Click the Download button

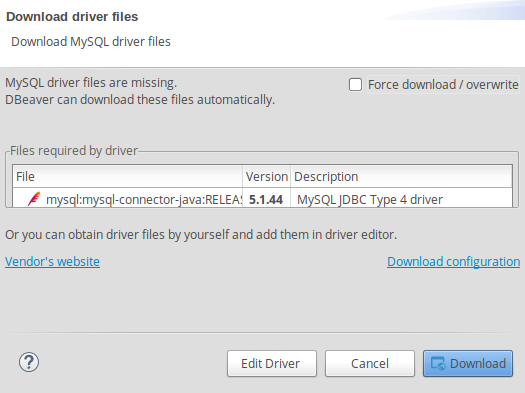coord(468,364)
